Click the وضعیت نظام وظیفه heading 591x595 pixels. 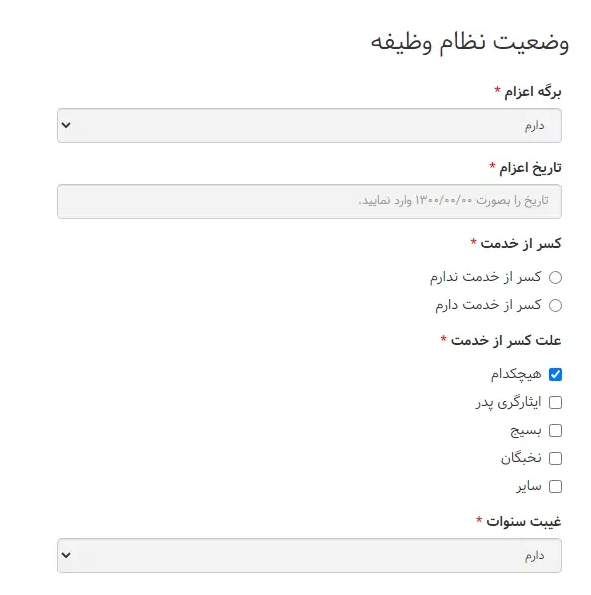click(470, 42)
